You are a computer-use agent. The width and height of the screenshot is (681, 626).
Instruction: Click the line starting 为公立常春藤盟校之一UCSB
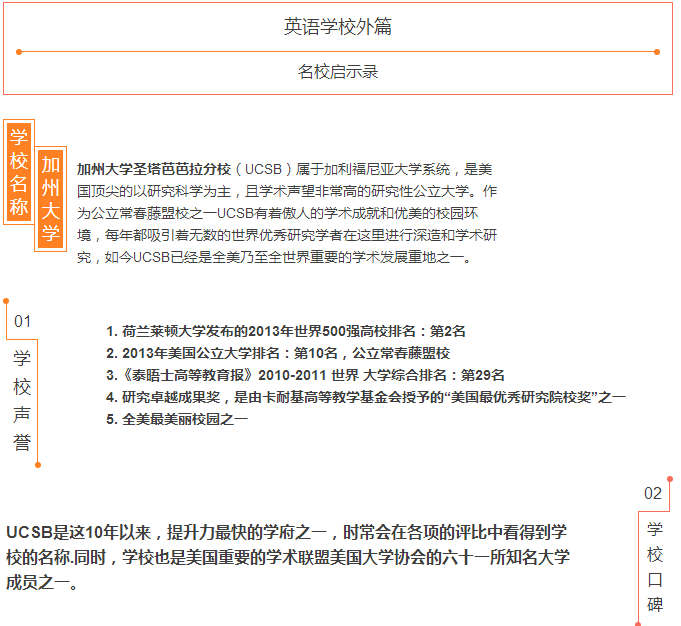tap(278, 213)
